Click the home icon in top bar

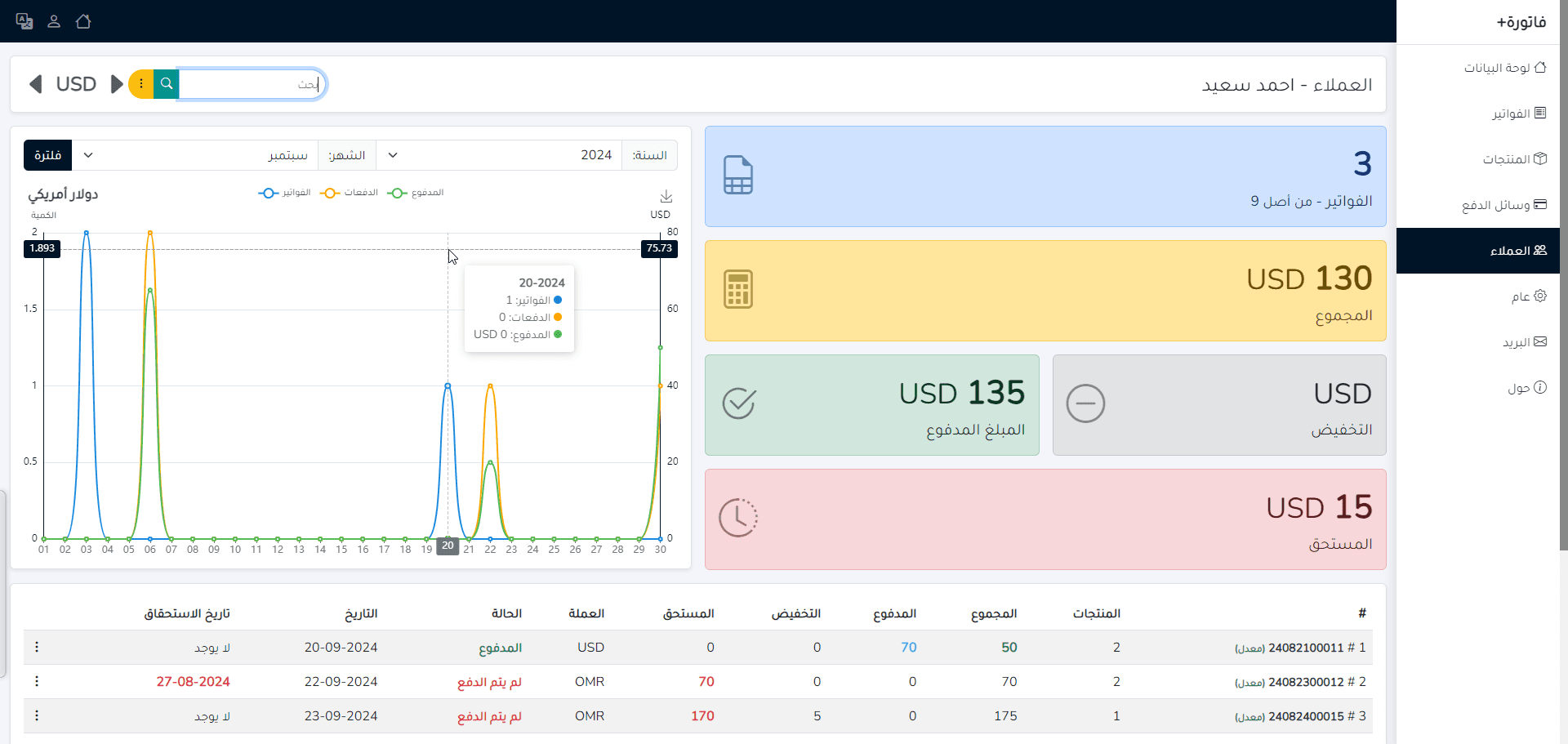point(83,21)
